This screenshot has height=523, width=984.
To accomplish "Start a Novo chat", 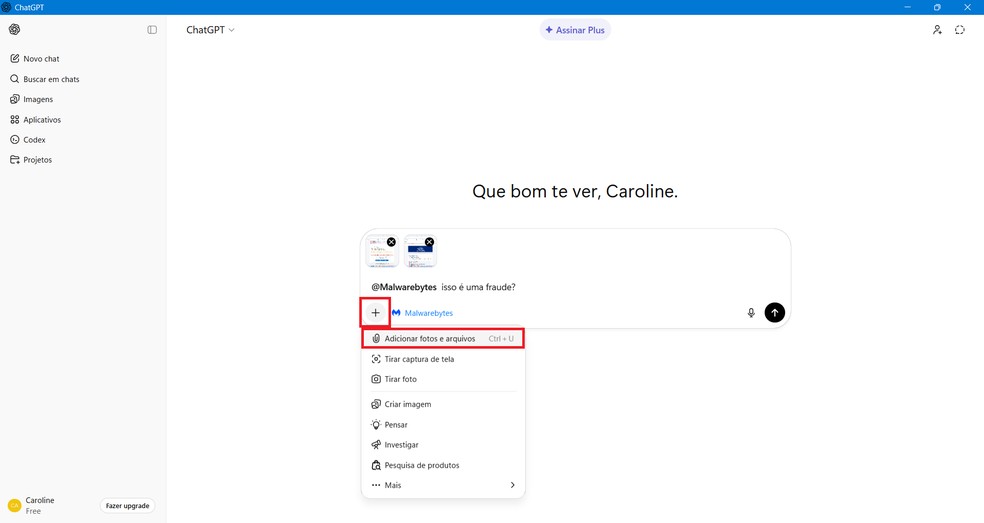I will 83,58.
